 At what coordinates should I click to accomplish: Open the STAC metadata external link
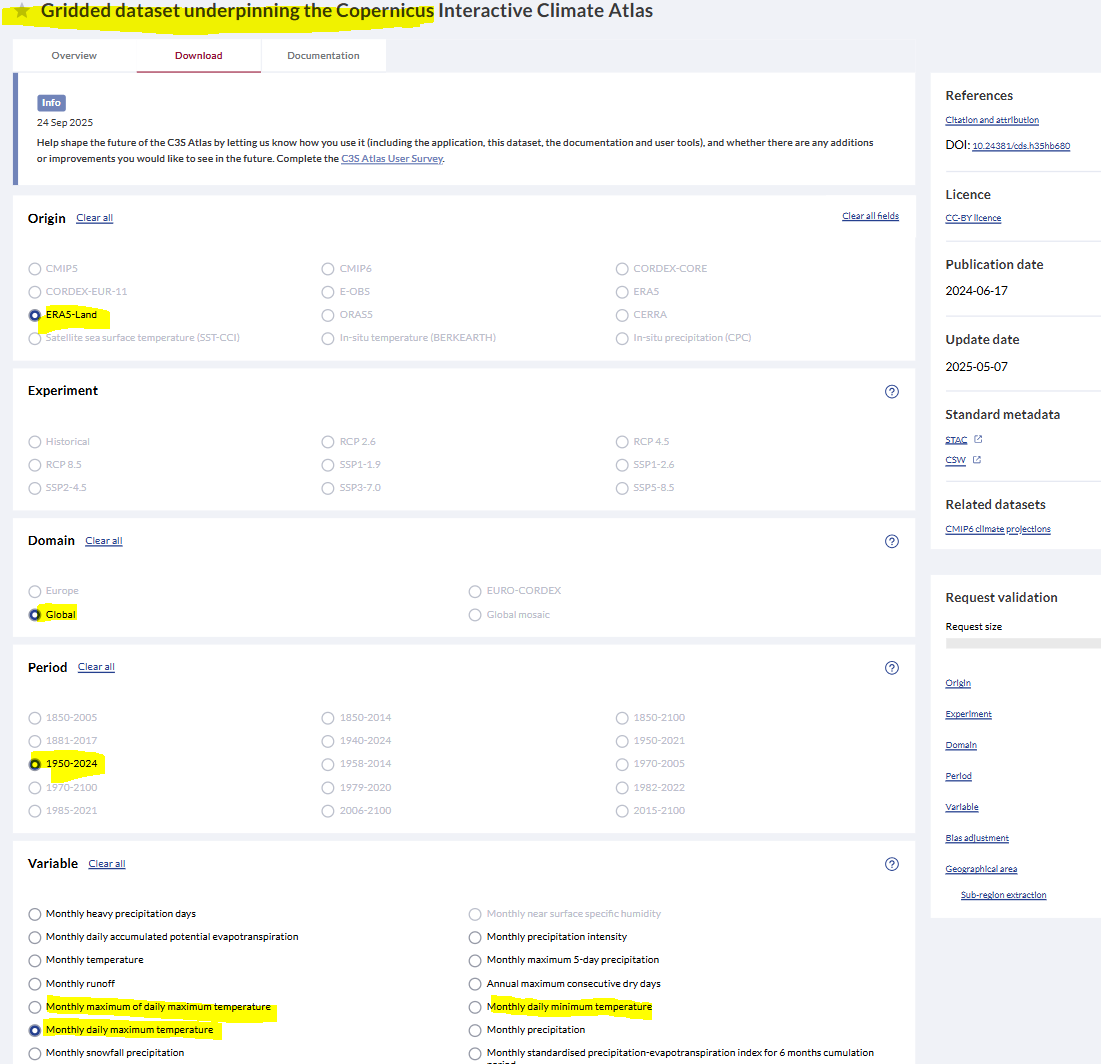(956, 439)
